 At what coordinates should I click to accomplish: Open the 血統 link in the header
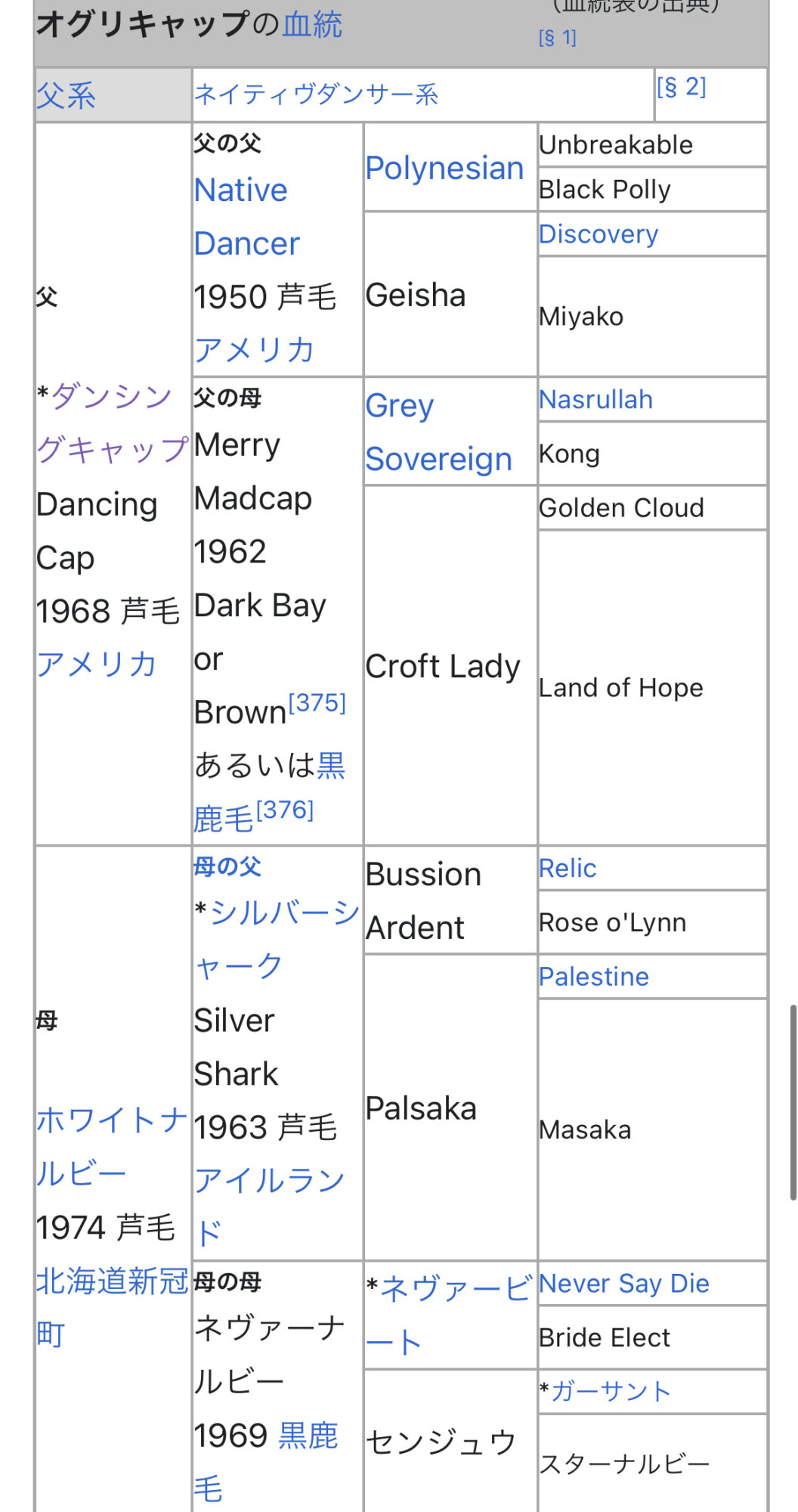tap(312, 25)
